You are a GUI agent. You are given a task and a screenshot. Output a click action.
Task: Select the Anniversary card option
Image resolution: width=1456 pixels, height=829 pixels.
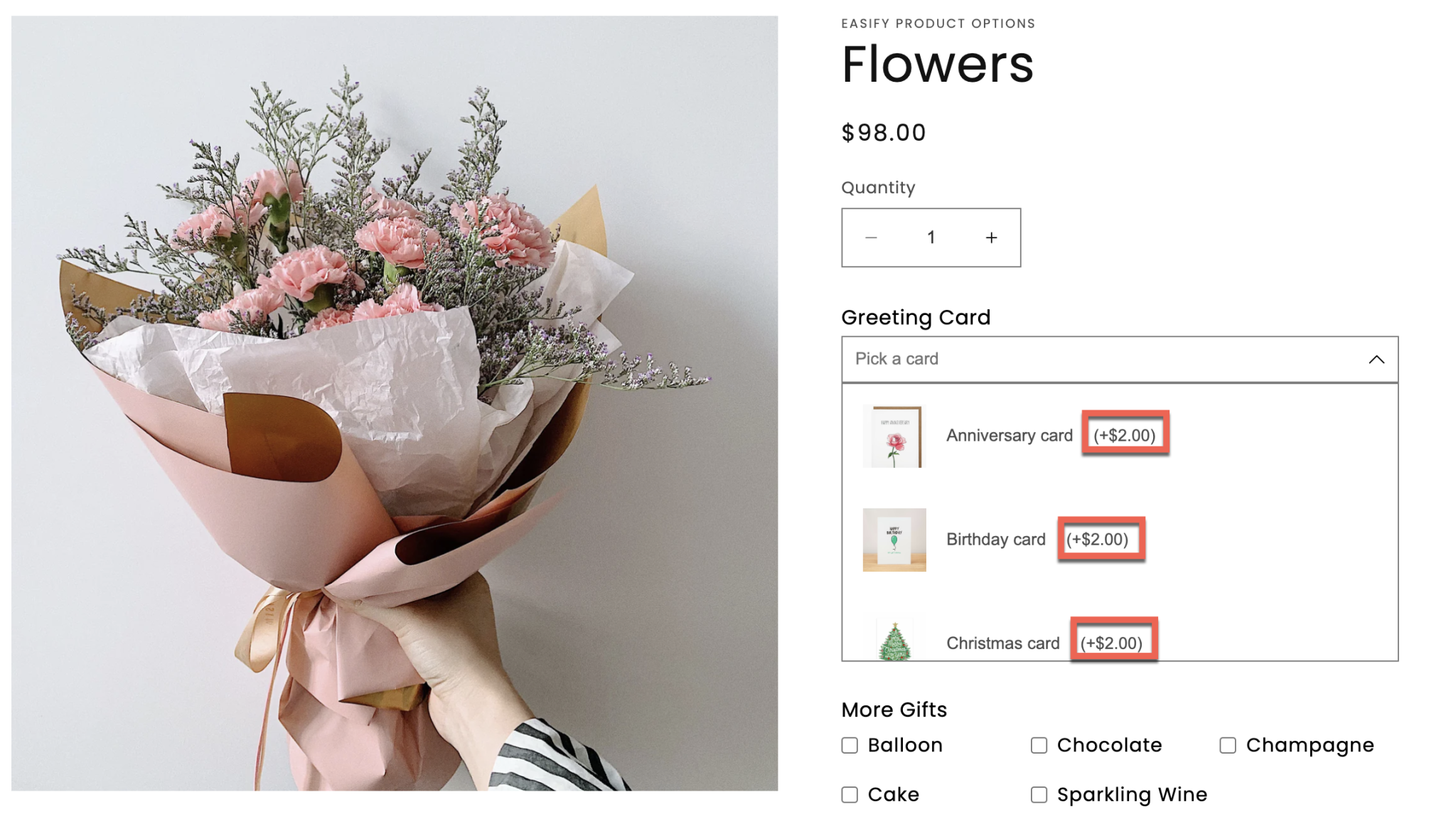(1010, 435)
